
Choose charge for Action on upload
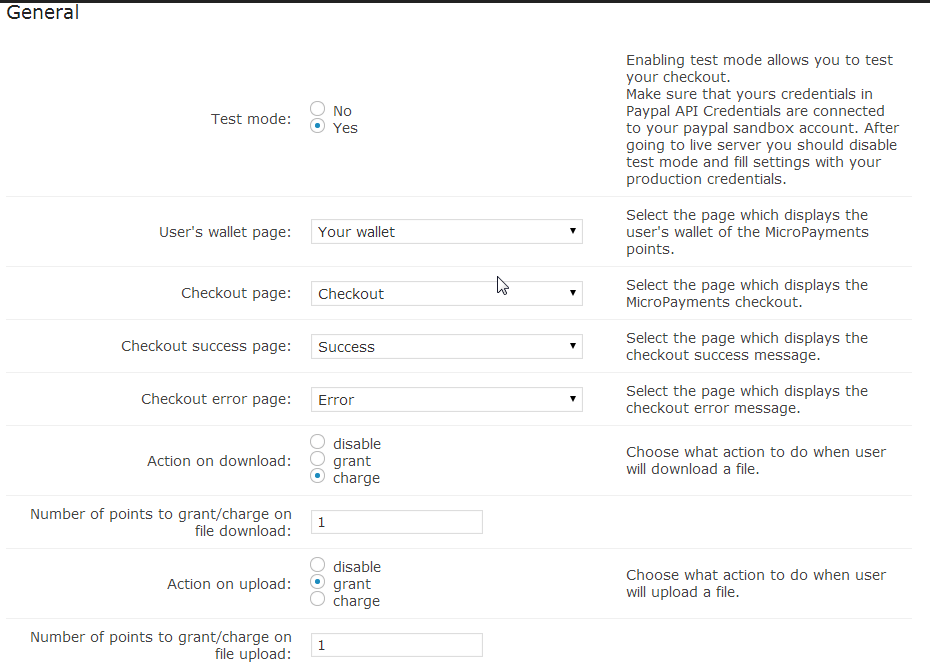(318, 599)
